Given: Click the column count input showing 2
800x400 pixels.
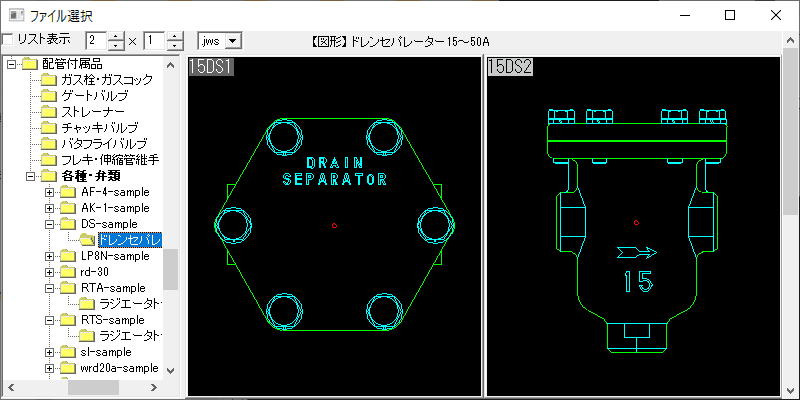Looking at the screenshot, I should (x=96, y=40).
